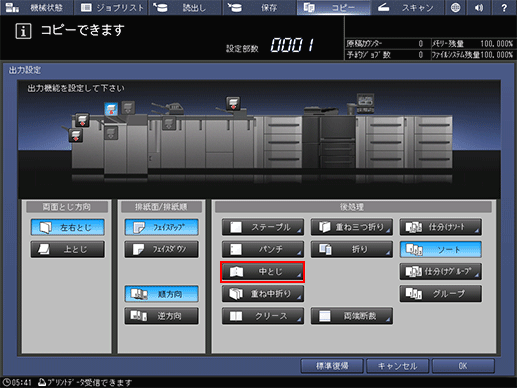517x388 pixels.
Task: Open 仕分けグループ offset group settings
Action: click(x=441, y=272)
